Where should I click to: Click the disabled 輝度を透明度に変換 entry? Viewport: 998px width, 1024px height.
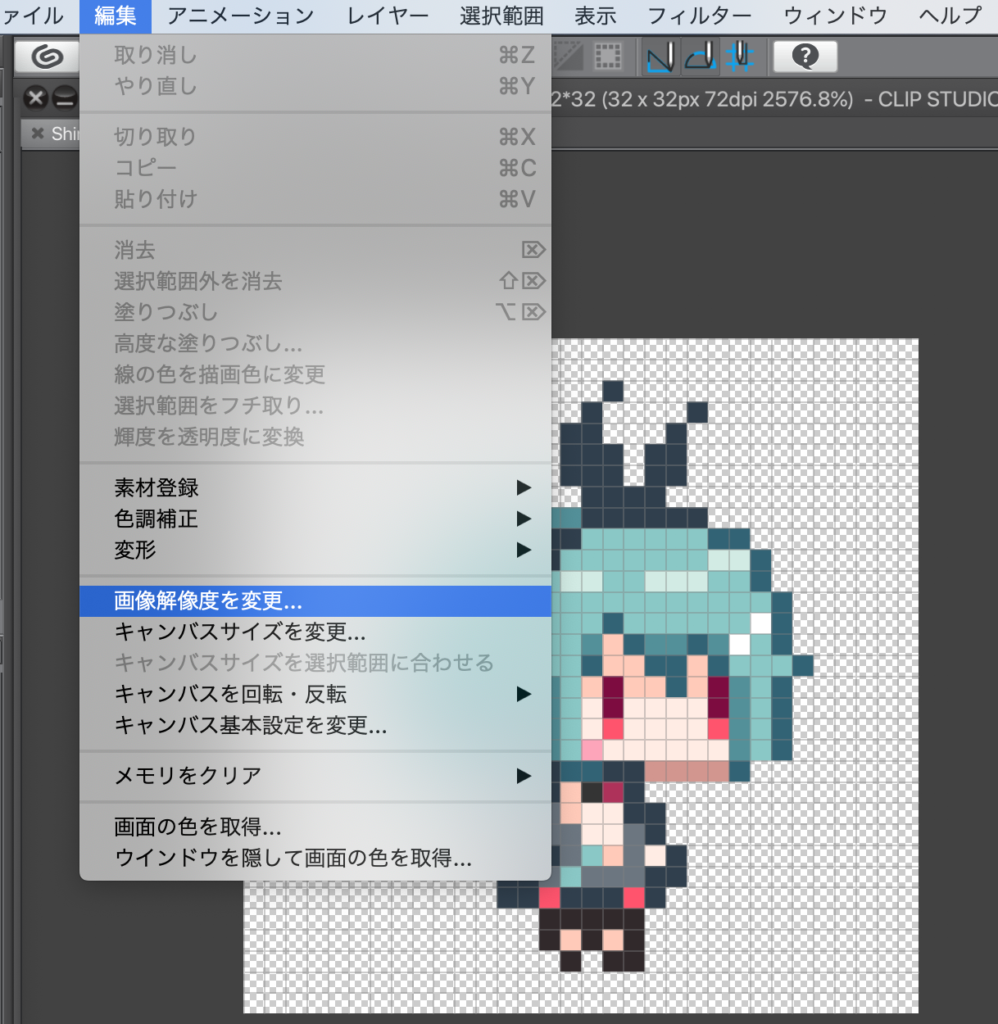pos(315,437)
